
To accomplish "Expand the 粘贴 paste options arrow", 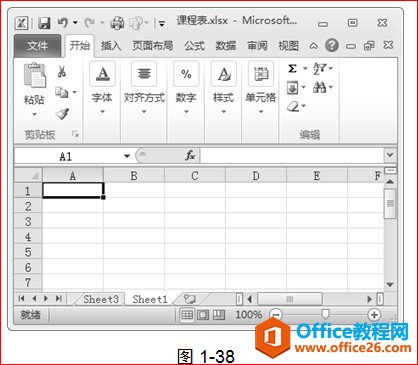I will pos(34,114).
